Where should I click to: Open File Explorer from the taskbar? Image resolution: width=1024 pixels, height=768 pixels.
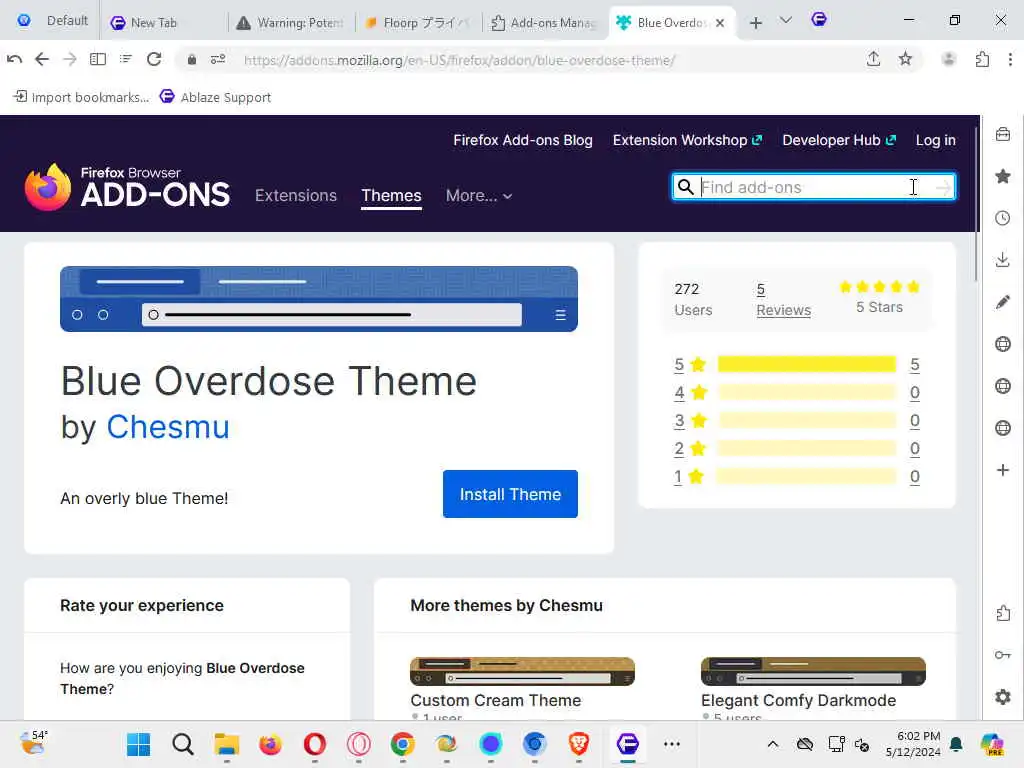click(227, 744)
